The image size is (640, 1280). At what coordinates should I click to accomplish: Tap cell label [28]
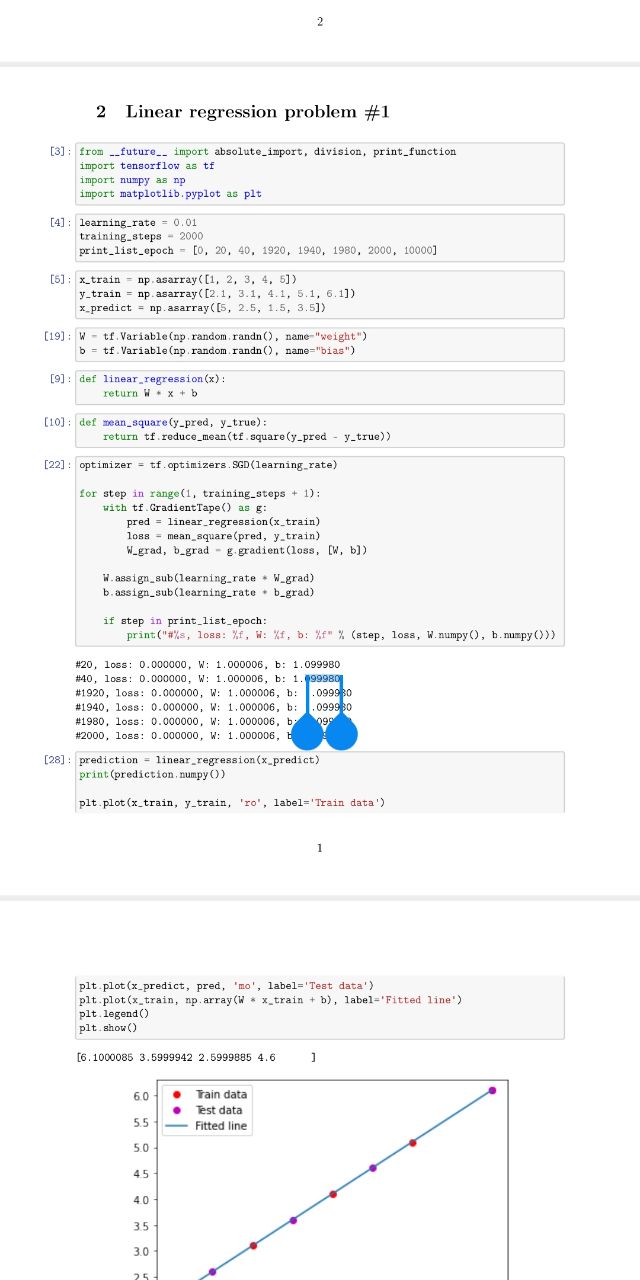coord(57,760)
